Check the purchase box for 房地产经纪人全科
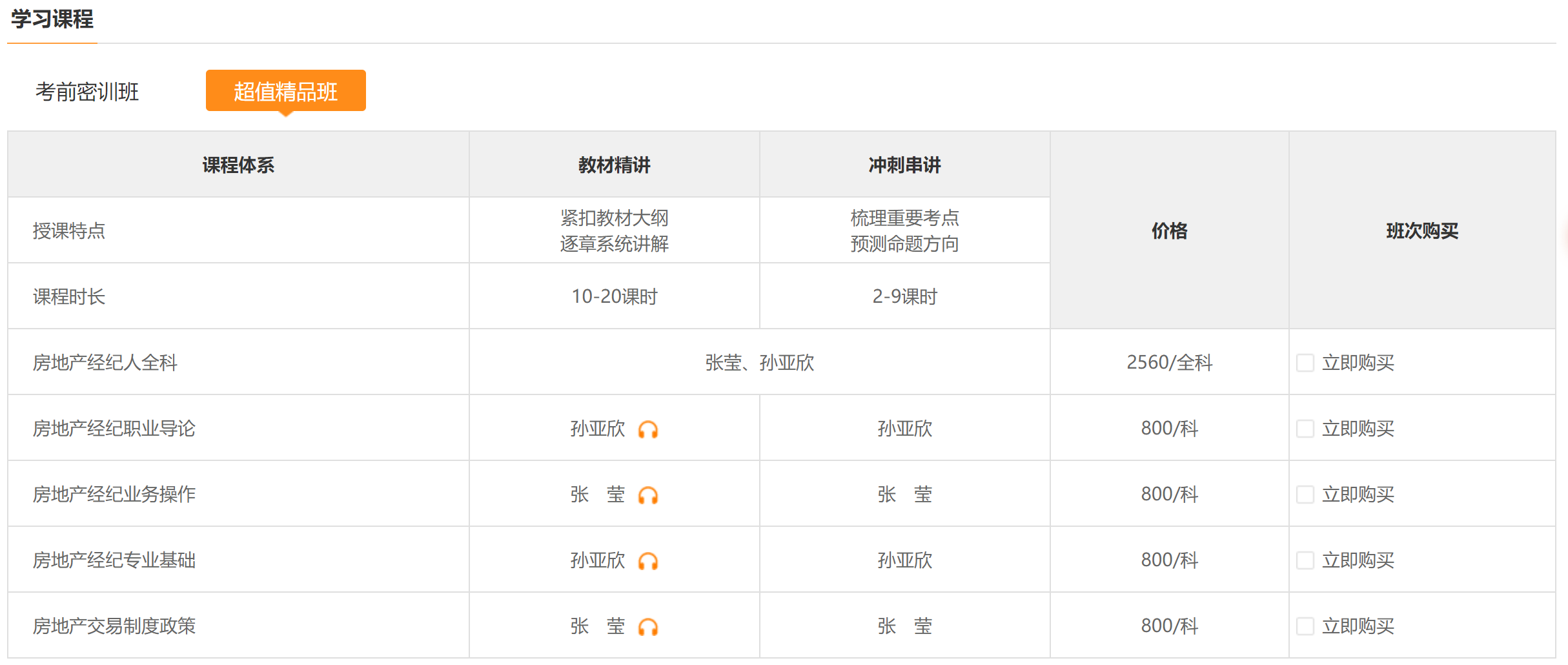 point(1305,363)
